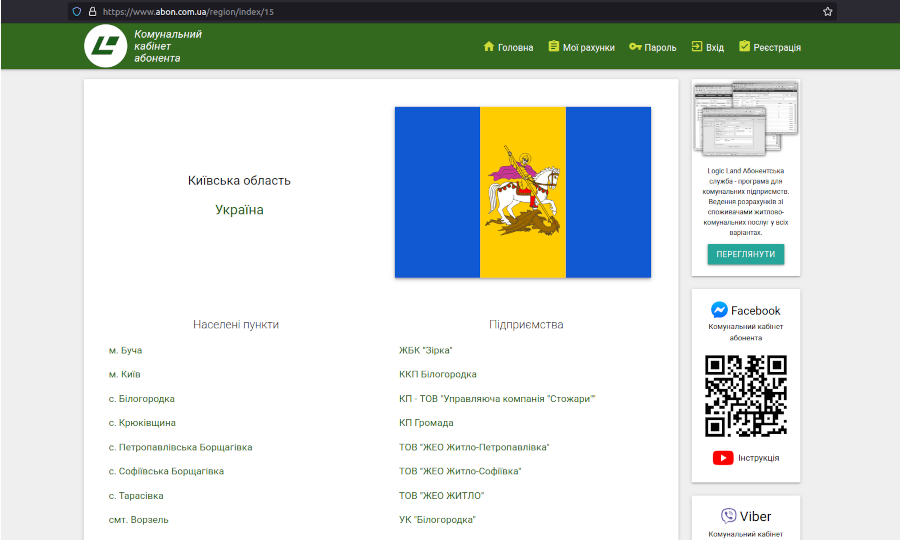Open the Реєстрація menu item
This screenshot has height=540, width=900.
point(777,48)
